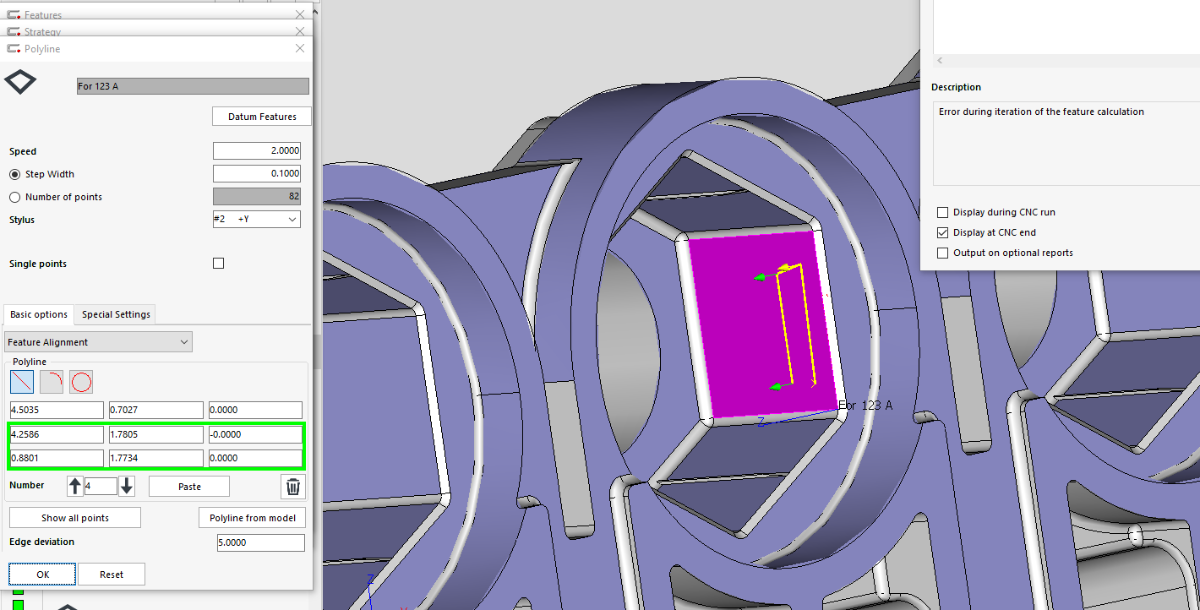The height and width of the screenshot is (610, 1200).
Task: Click the up arrow beside Number
Action: 75,486
